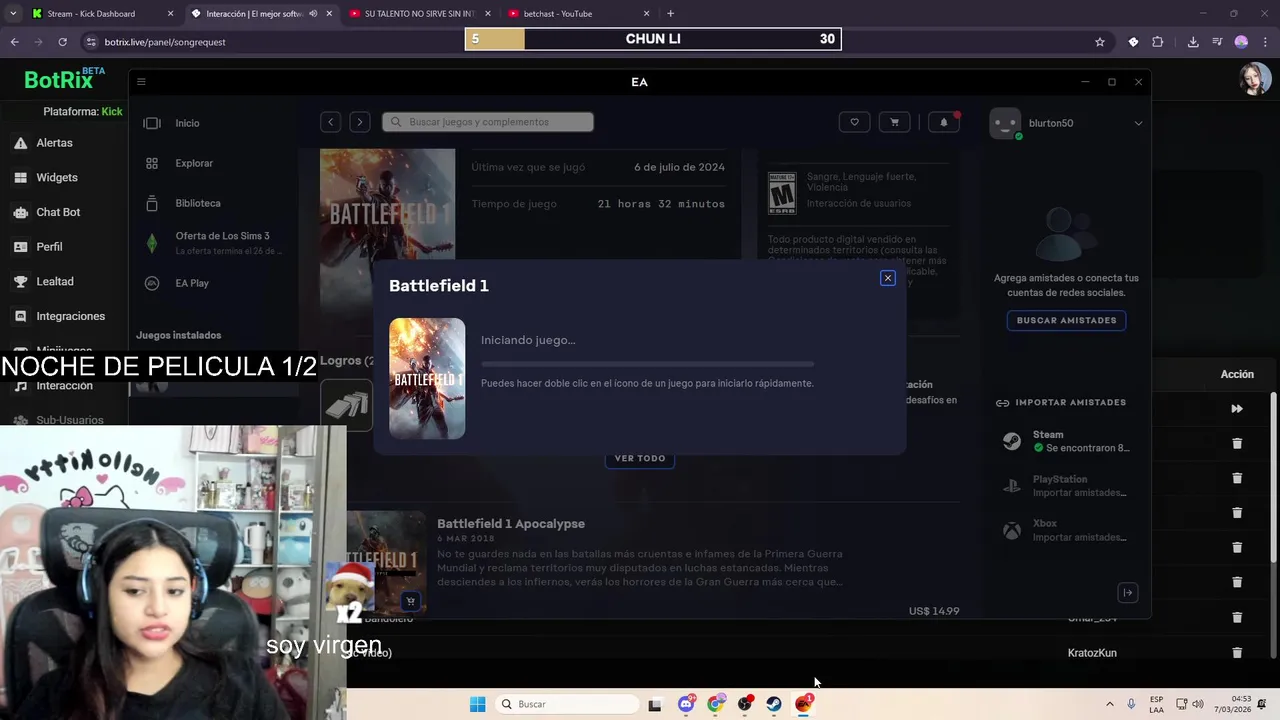Focus the Buscar juegos y complementos field
The width and height of the screenshot is (1280, 720).
pyautogui.click(x=487, y=122)
